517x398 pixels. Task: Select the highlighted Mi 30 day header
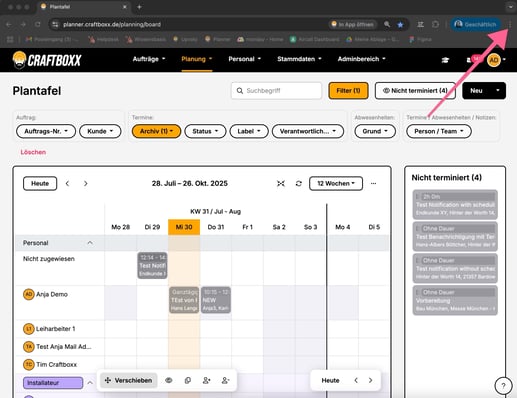[184, 227]
